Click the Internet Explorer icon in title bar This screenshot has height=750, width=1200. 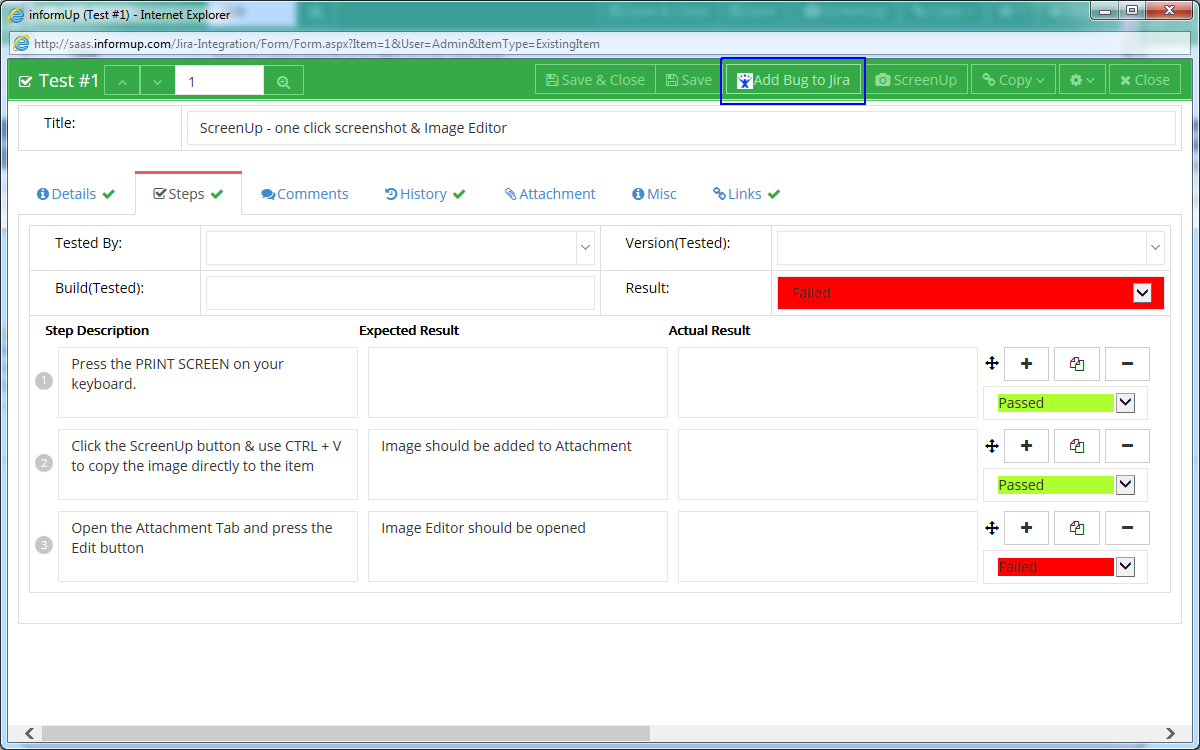(x=17, y=15)
